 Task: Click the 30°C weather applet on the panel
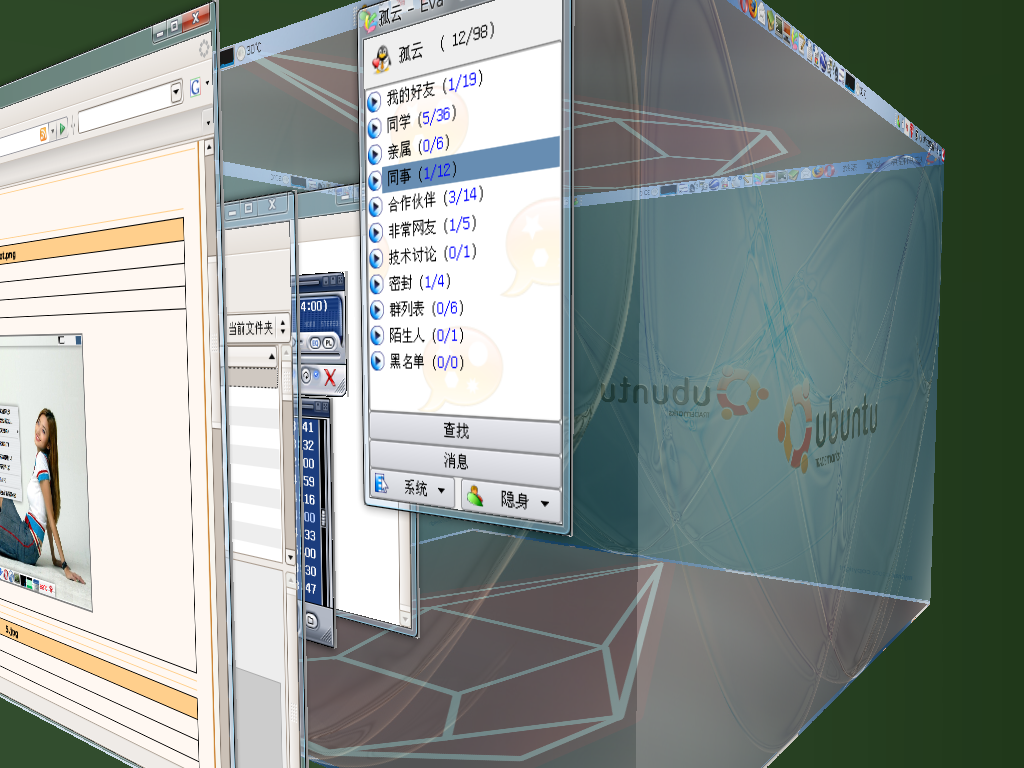point(248,50)
